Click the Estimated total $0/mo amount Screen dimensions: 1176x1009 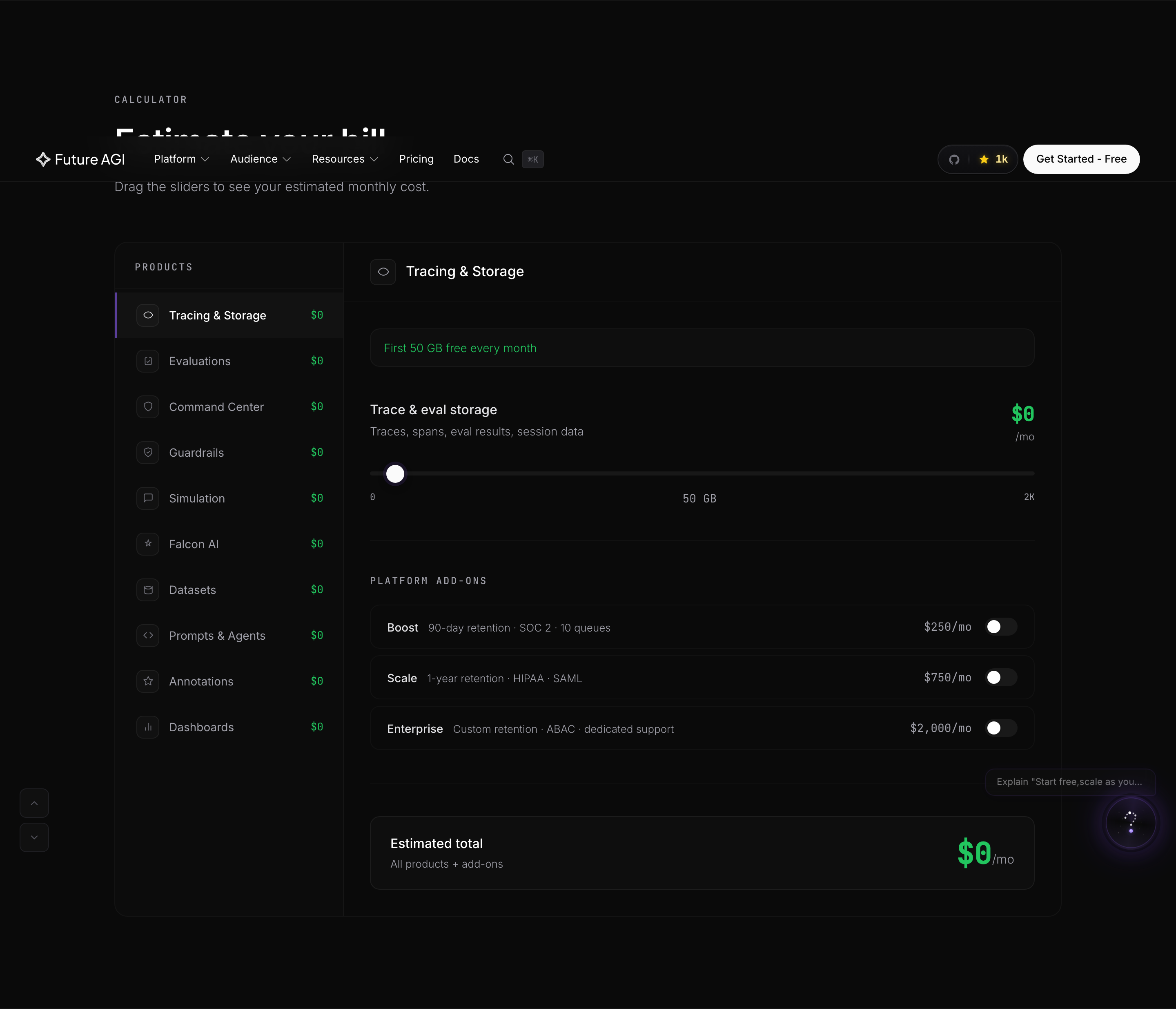coord(985,853)
